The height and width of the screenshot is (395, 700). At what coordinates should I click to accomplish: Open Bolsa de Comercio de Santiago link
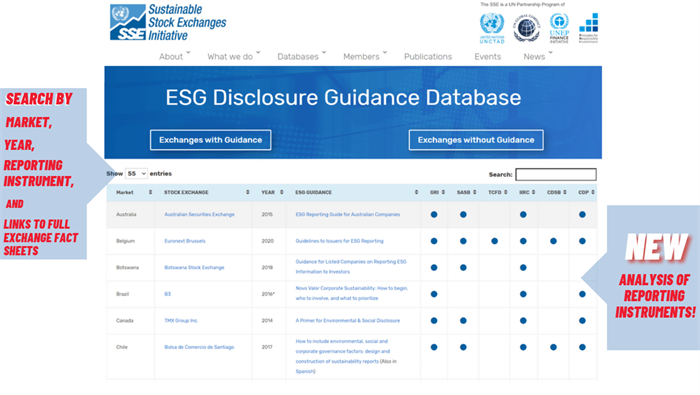click(199, 347)
